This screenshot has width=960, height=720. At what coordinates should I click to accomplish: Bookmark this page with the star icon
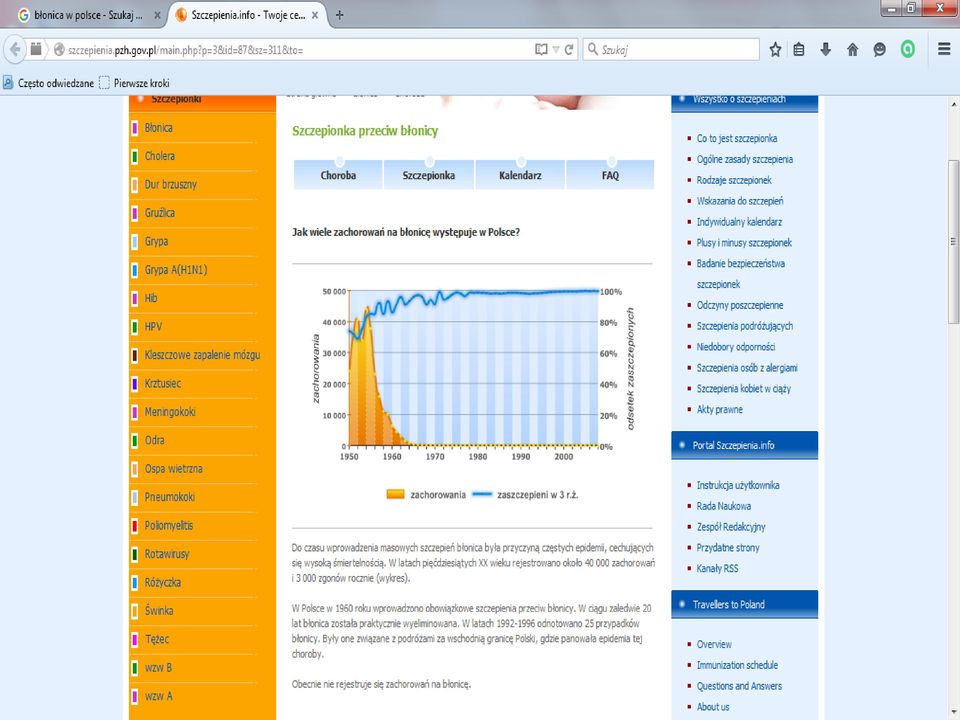click(775, 50)
